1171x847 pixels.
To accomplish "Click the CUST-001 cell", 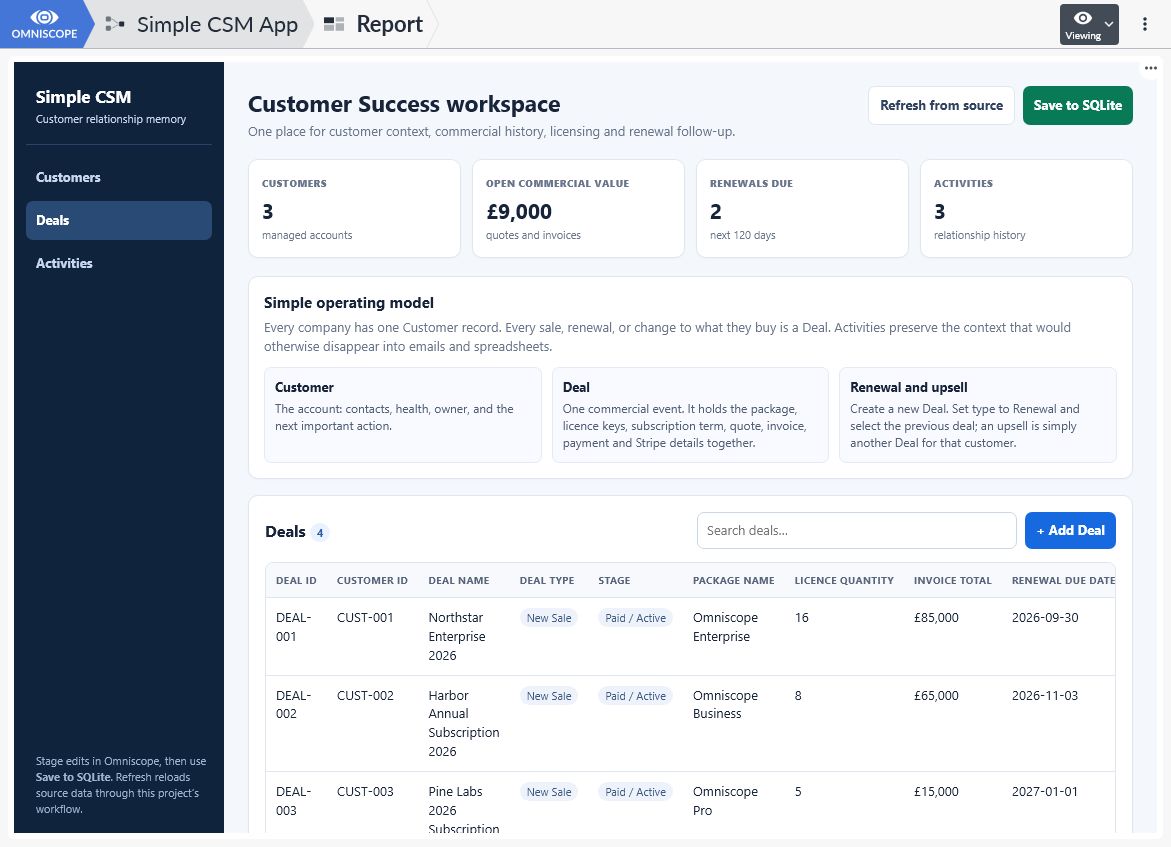I will (365, 618).
